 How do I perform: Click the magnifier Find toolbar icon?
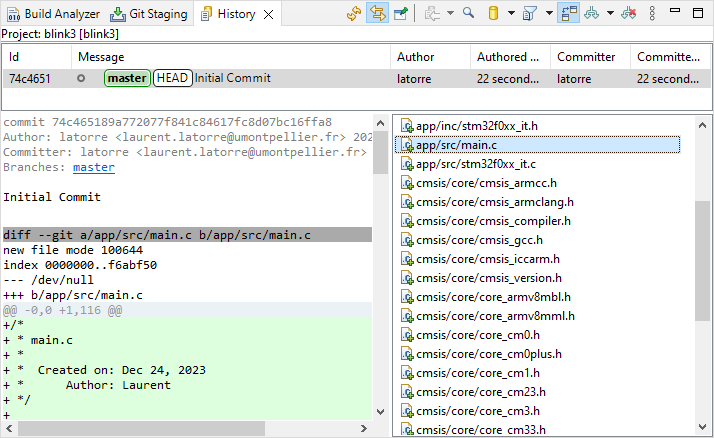[469, 13]
